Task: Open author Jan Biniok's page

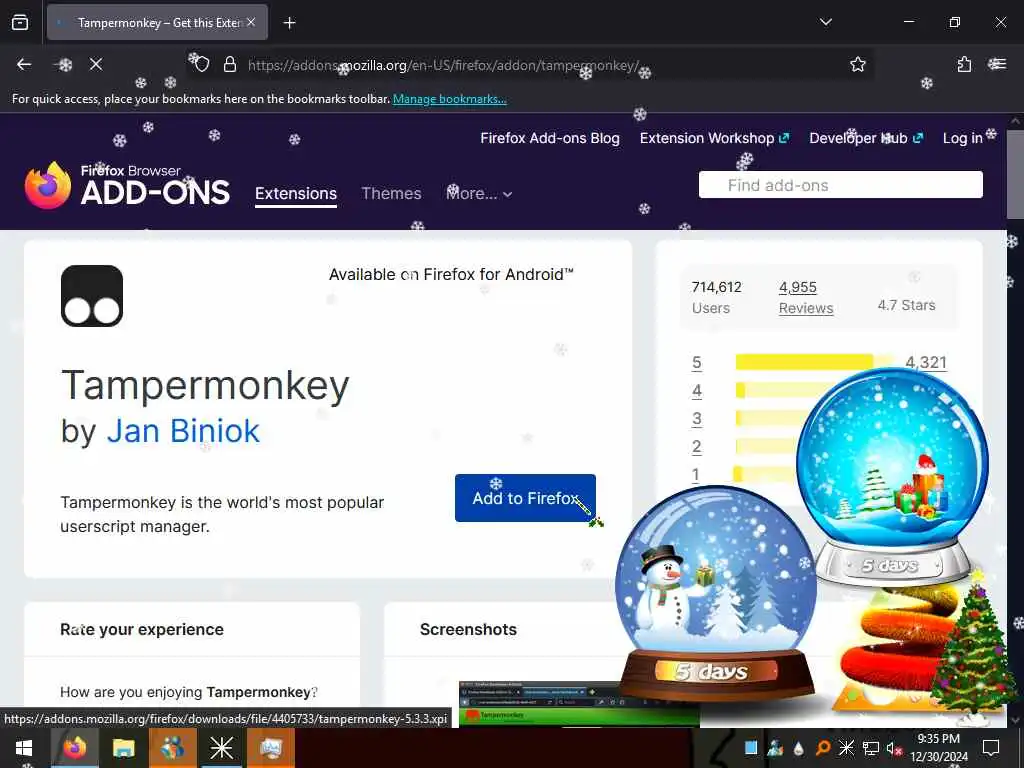Action: (183, 431)
